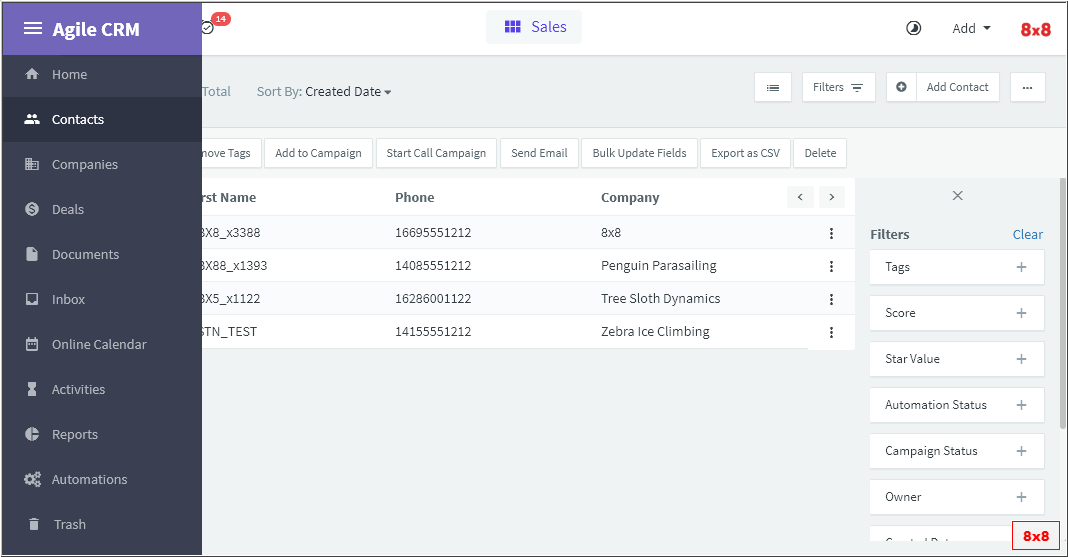Click the Add Contact button
1068x557 pixels.
[x=957, y=87]
